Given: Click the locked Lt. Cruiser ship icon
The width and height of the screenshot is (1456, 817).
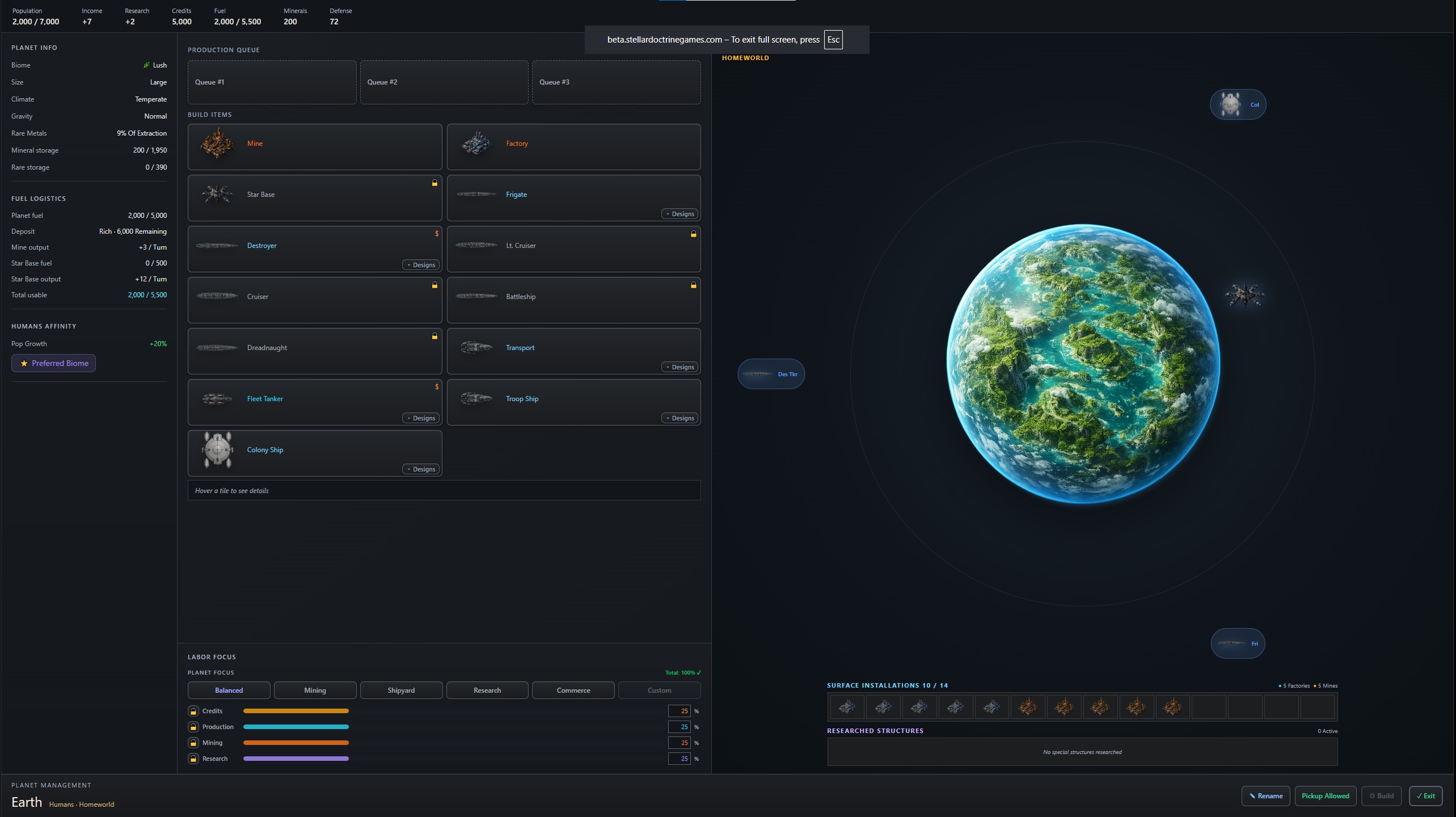Looking at the screenshot, I should (x=476, y=245).
